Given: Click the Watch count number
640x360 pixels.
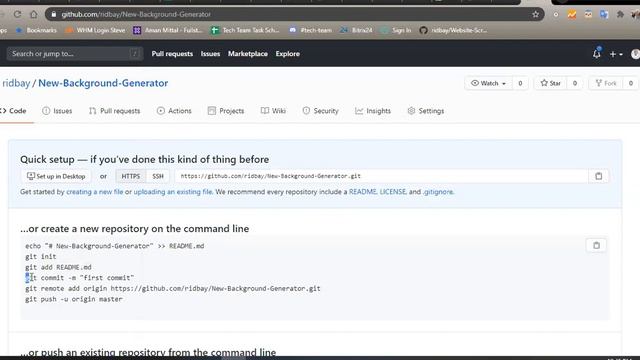Looking at the screenshot, I should click(520, 83).
